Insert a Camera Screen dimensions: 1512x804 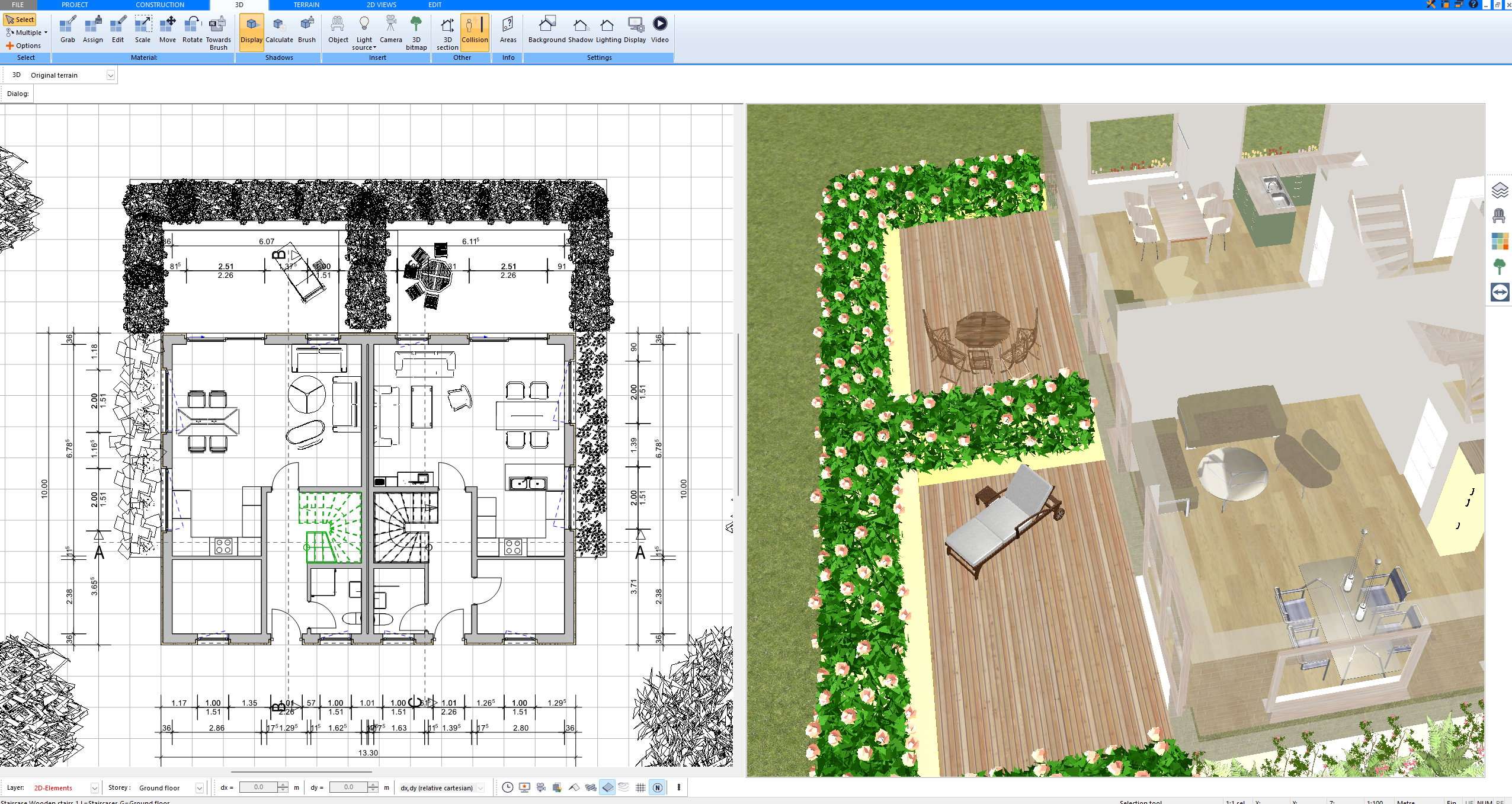[390, 30]
